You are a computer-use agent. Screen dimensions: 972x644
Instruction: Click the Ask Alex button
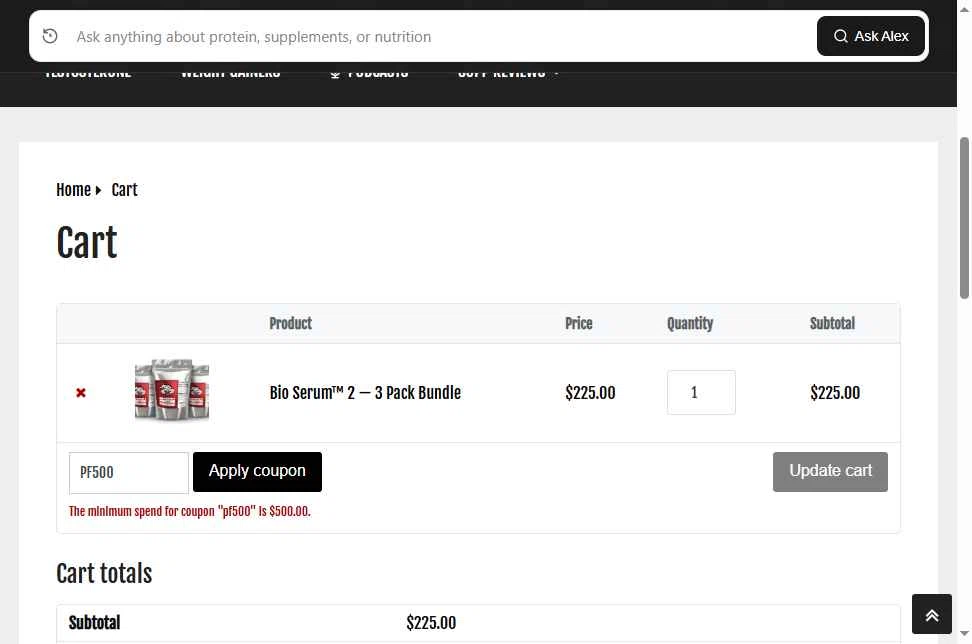point(870,36)
